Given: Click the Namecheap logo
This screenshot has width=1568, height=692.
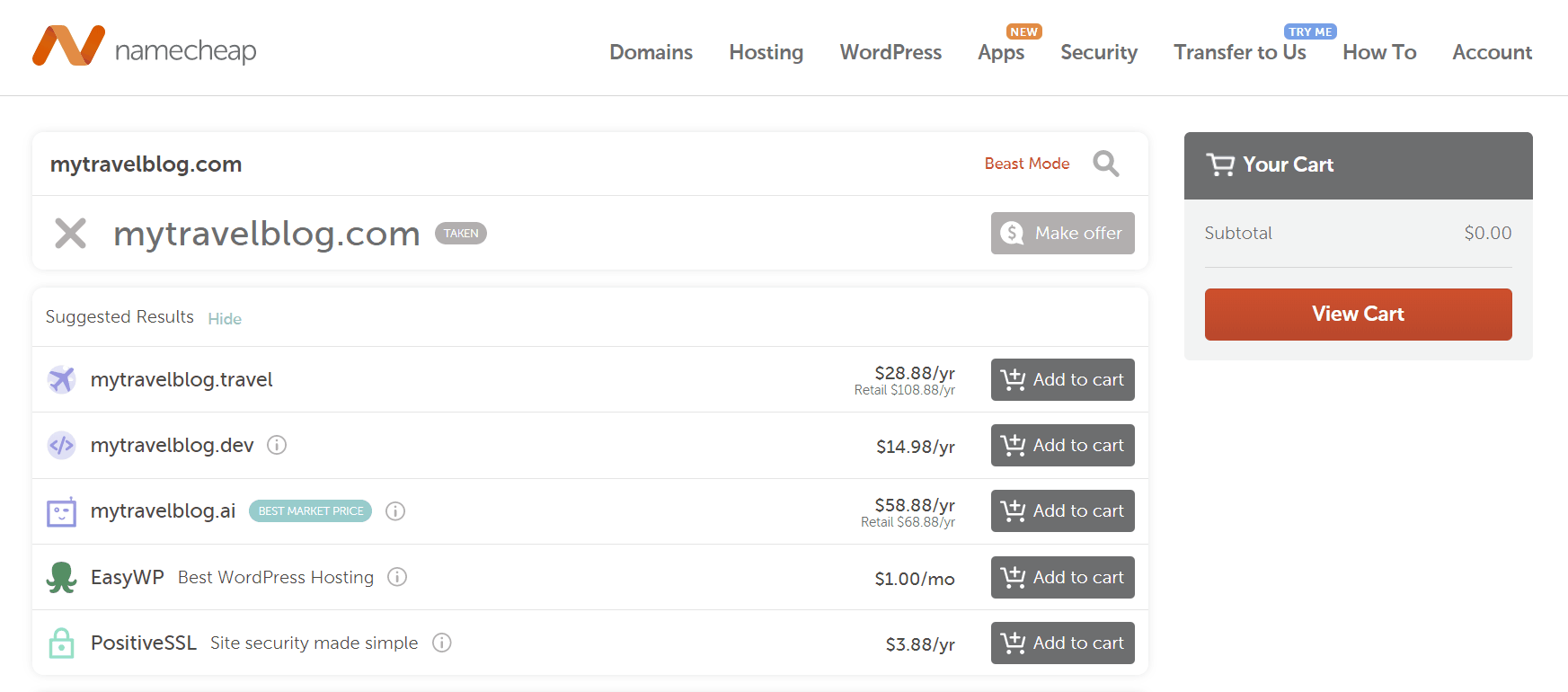Looking at the screenshot, I should [145, 47].
